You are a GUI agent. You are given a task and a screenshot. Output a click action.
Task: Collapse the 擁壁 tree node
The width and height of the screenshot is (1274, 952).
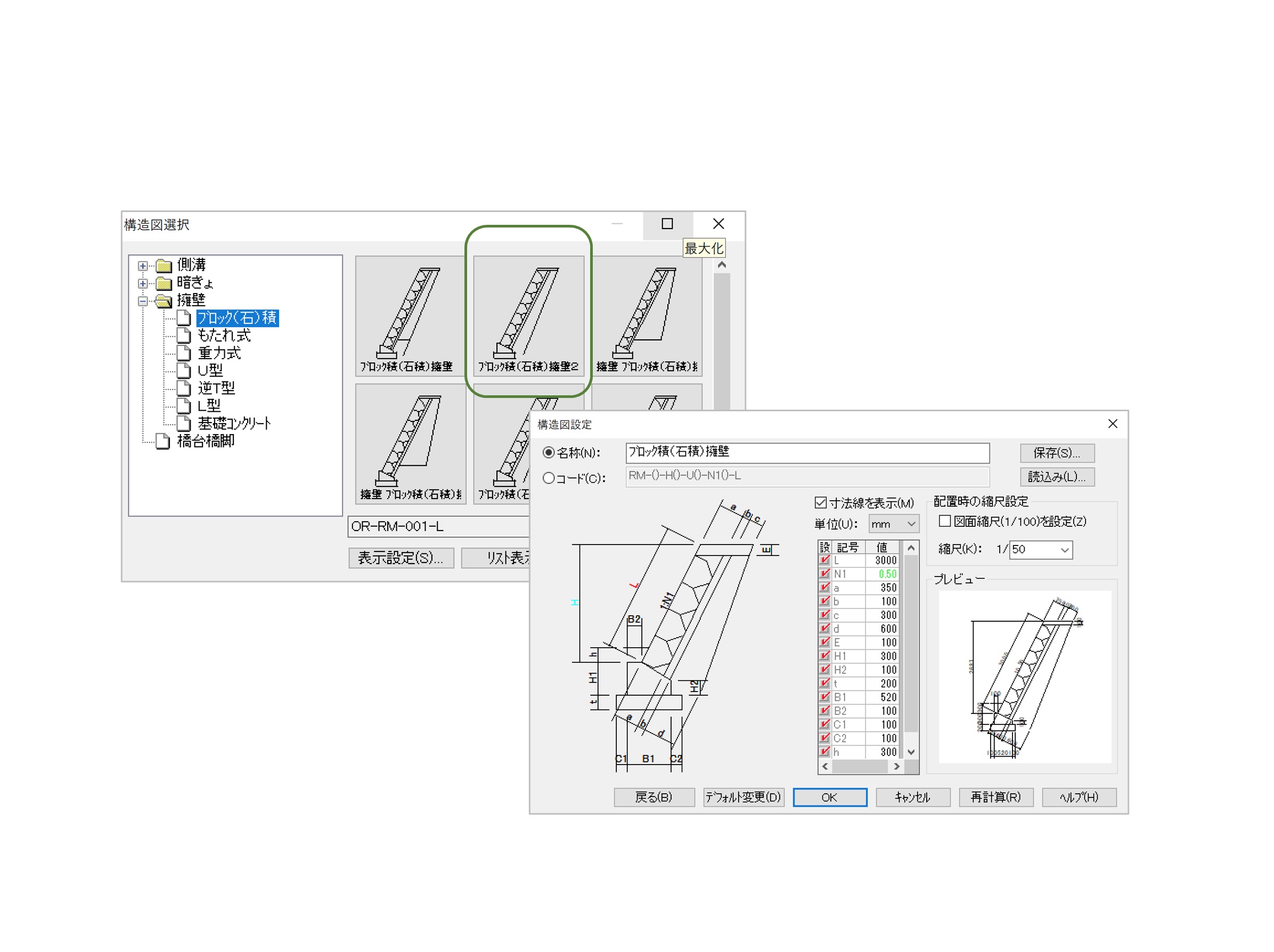point(143,301)
